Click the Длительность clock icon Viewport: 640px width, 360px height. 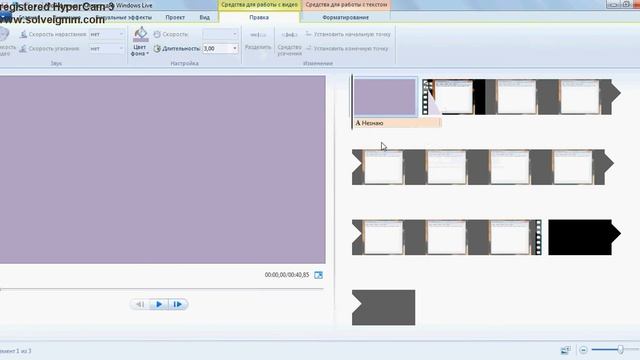(x=157, y=49)
